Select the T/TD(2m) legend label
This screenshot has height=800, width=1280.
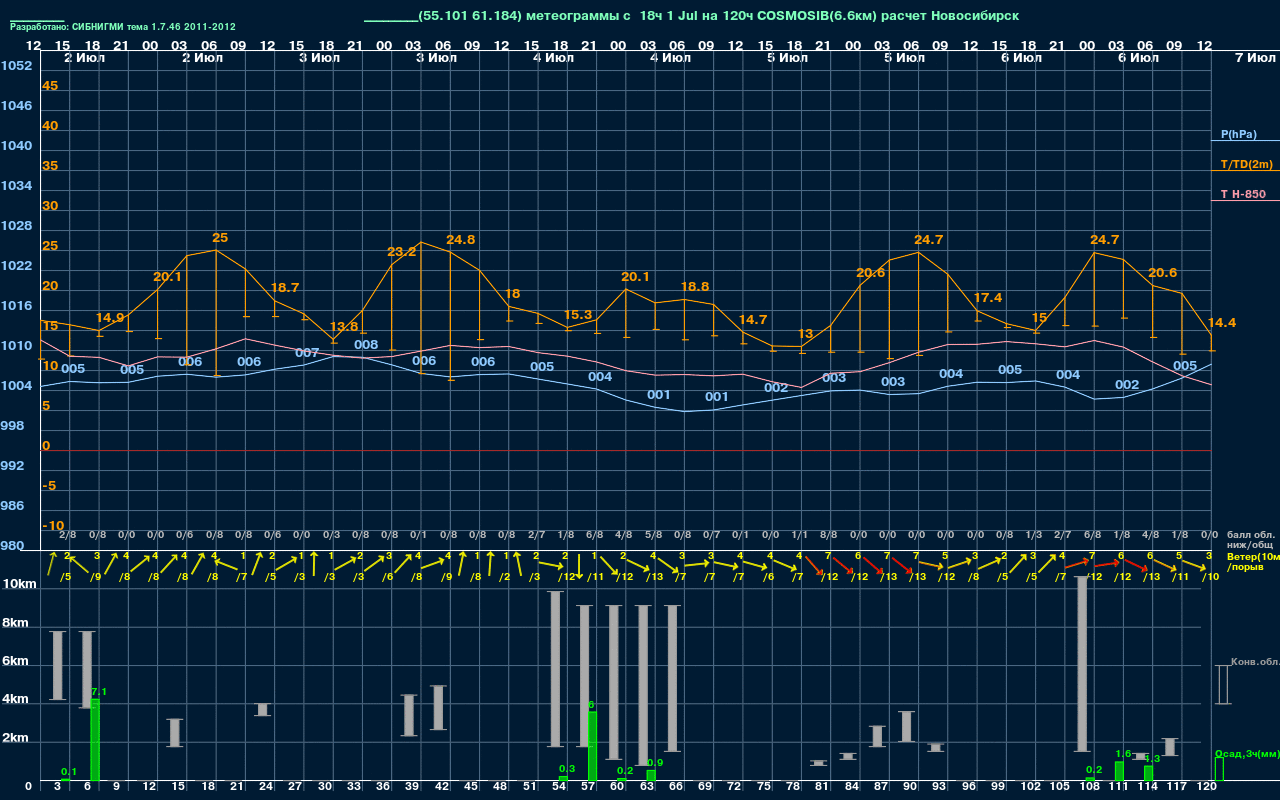click(1246, 164)
